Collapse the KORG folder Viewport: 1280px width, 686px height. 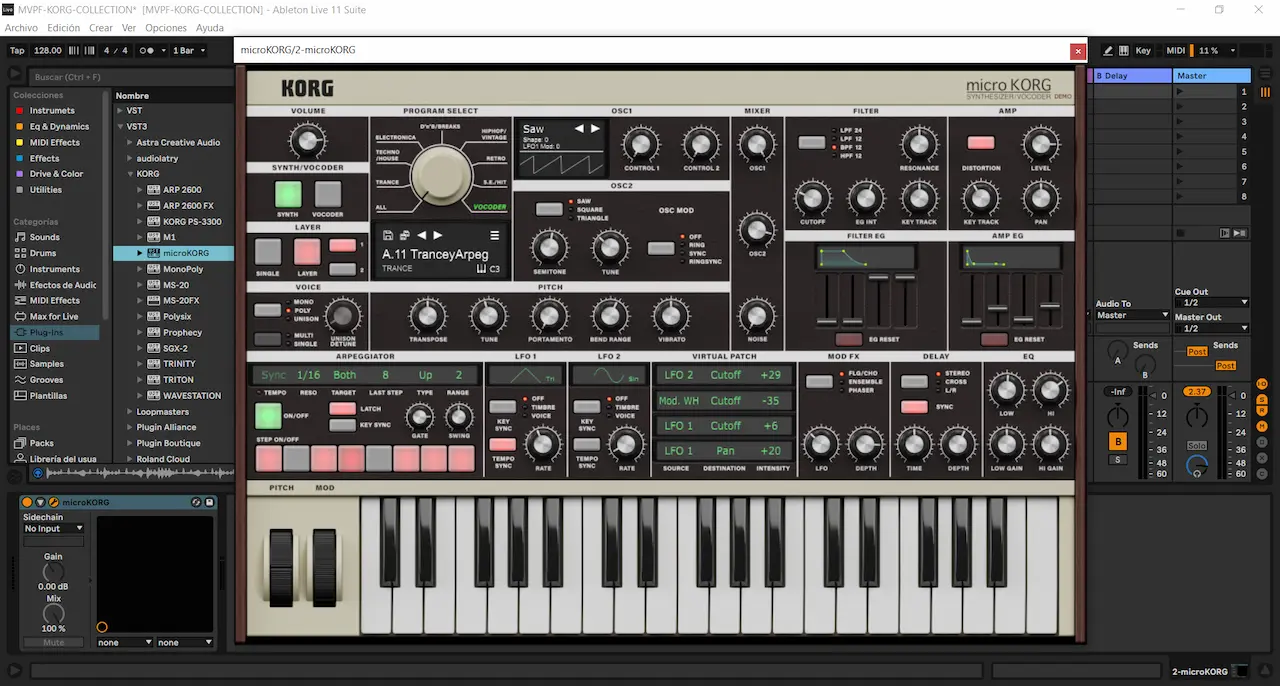[x=131, y=174]
